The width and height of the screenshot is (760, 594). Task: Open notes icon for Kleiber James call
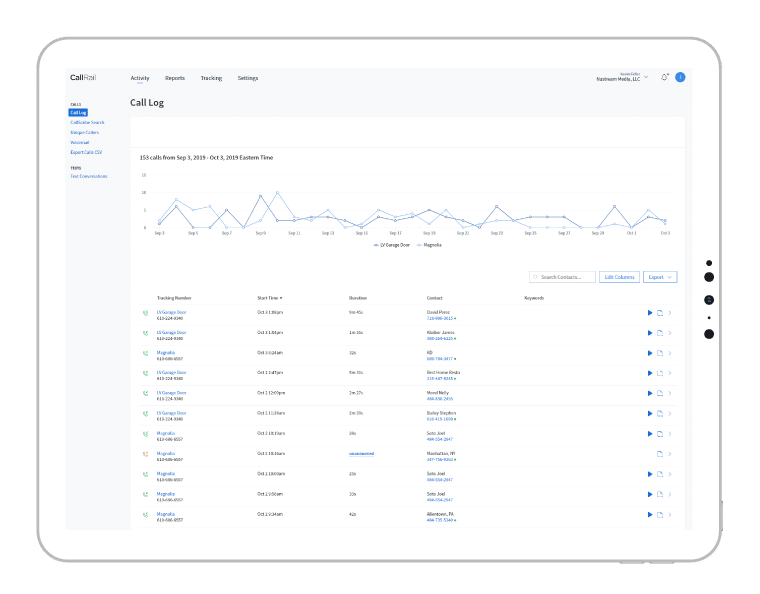[660, 333]
